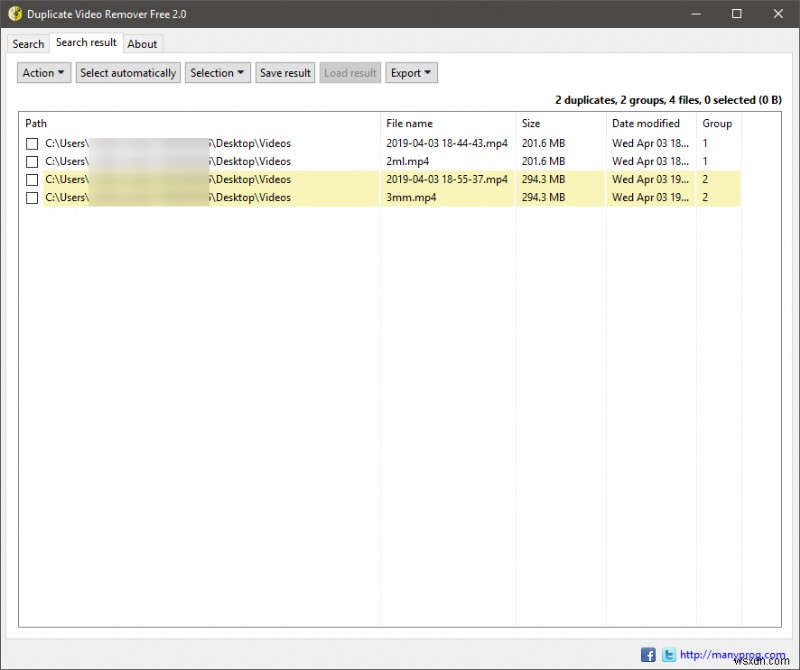Screen dimensions: 800x670
Task: Click group number of 3mm.mp4 row
Action: tap(705, 197)
